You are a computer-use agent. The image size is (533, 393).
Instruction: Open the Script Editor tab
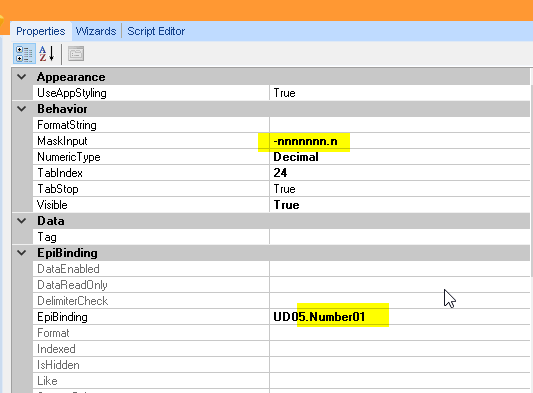(x=156, y=31)
